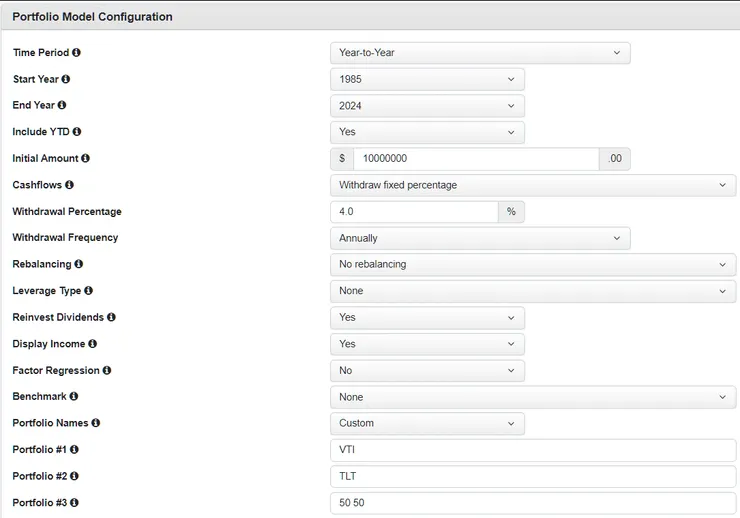Open the Reinvest Dividends Yes dropdown

pos(427,317)
